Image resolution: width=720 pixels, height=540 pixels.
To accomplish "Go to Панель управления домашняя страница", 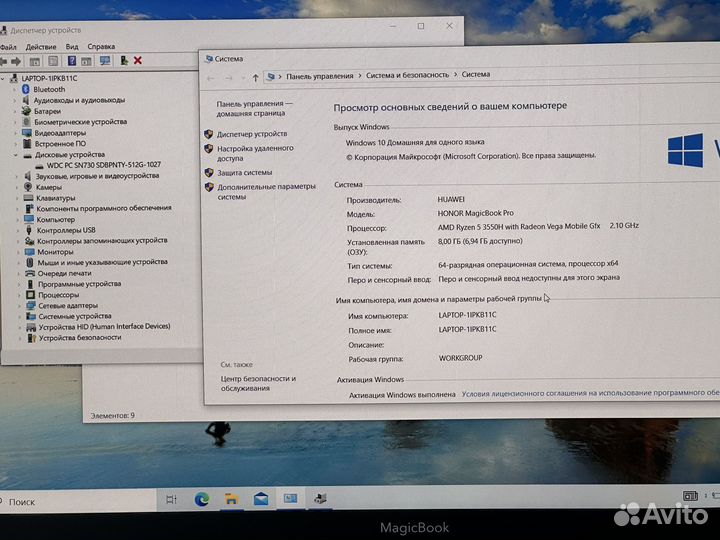I will 254,108.
